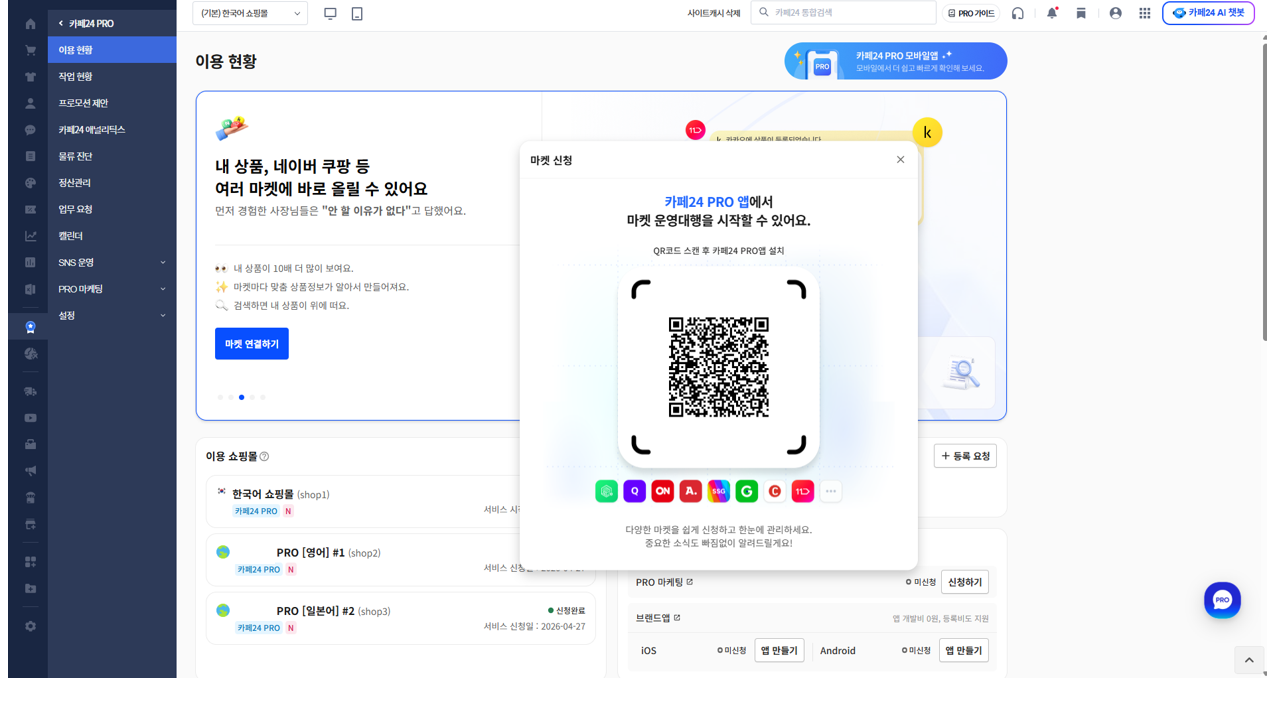Open the speech bubble board icon in left rail
The height and width of the screenshot is (702, 1280).
[x=30, y=130]
